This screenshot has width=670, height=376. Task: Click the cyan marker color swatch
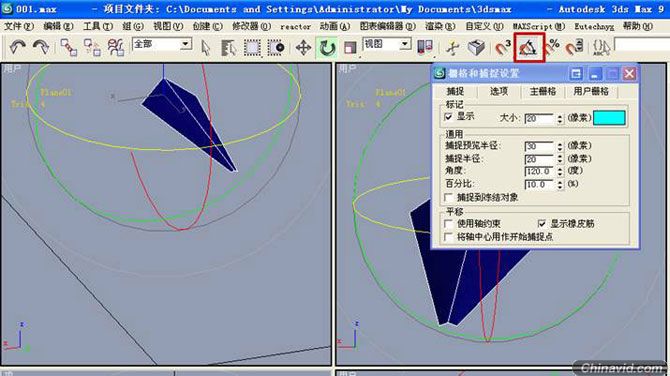609,118
